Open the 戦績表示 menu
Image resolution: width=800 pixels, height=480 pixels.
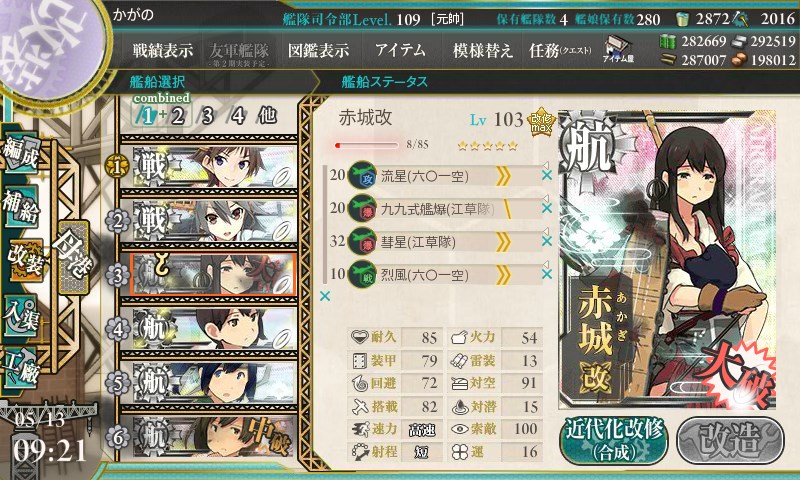[163, 50]
